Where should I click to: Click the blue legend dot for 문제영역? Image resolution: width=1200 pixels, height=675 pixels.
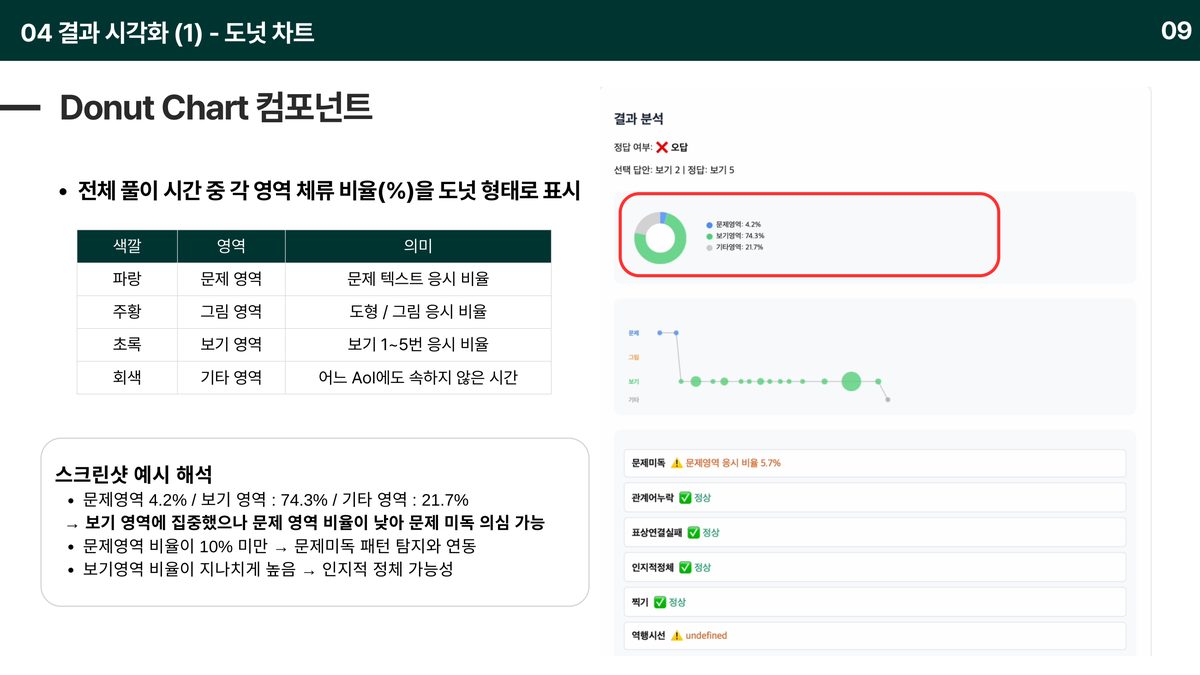(709, 225)
